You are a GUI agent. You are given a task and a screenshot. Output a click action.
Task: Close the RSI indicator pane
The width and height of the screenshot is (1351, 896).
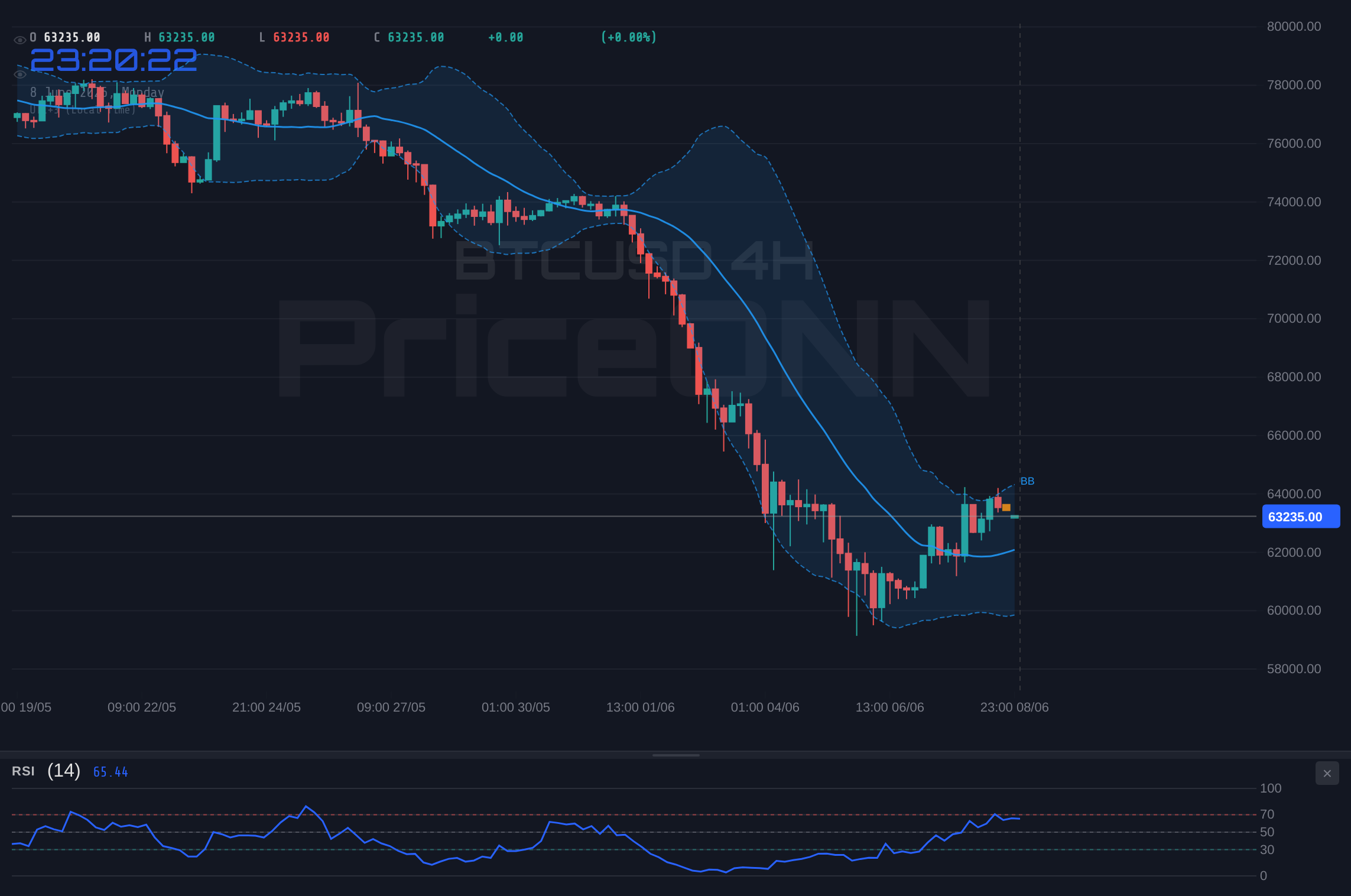(1327, 773)
